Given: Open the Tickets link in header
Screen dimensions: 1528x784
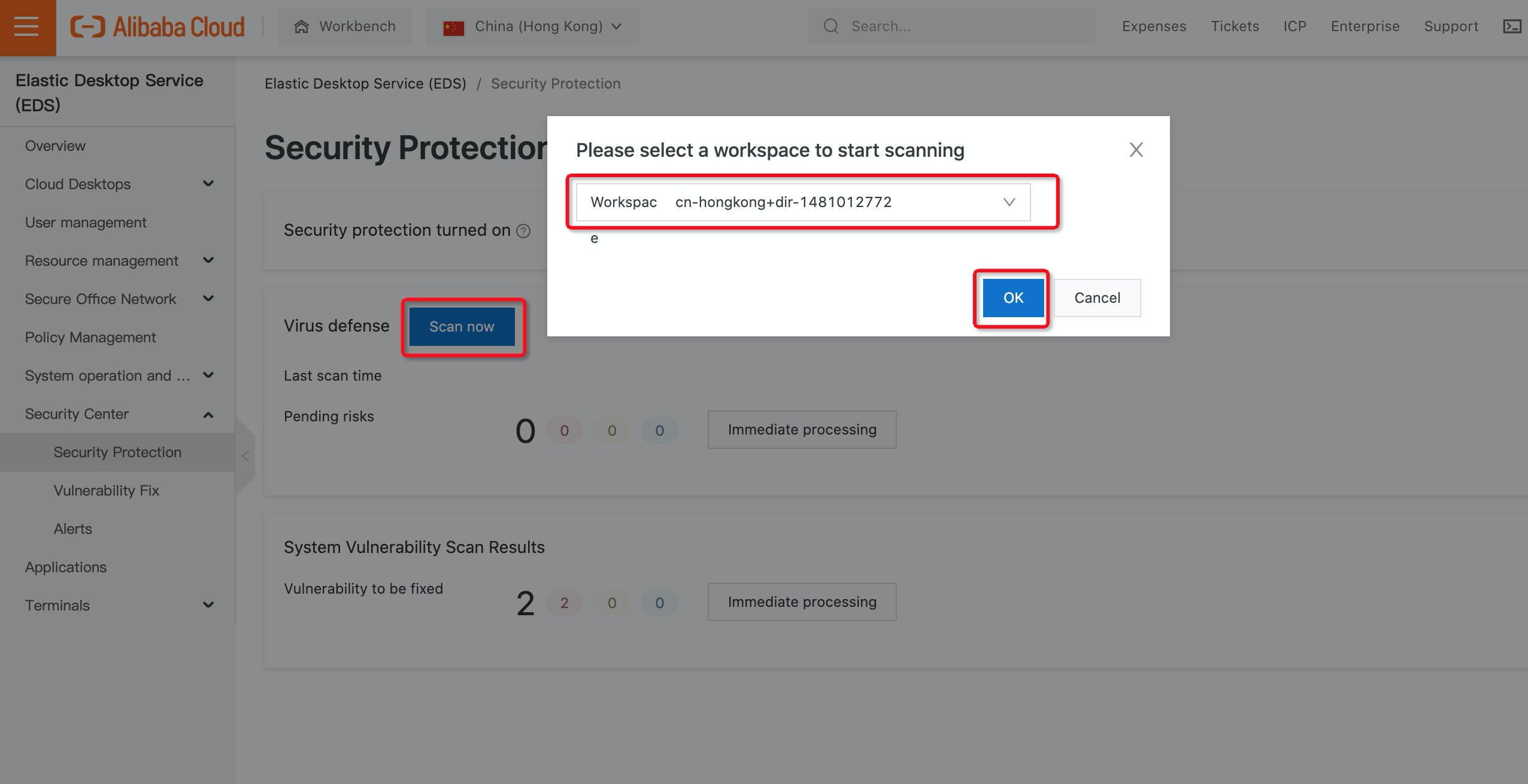Looking at the screenshot, I should [x=1235, y=26].
